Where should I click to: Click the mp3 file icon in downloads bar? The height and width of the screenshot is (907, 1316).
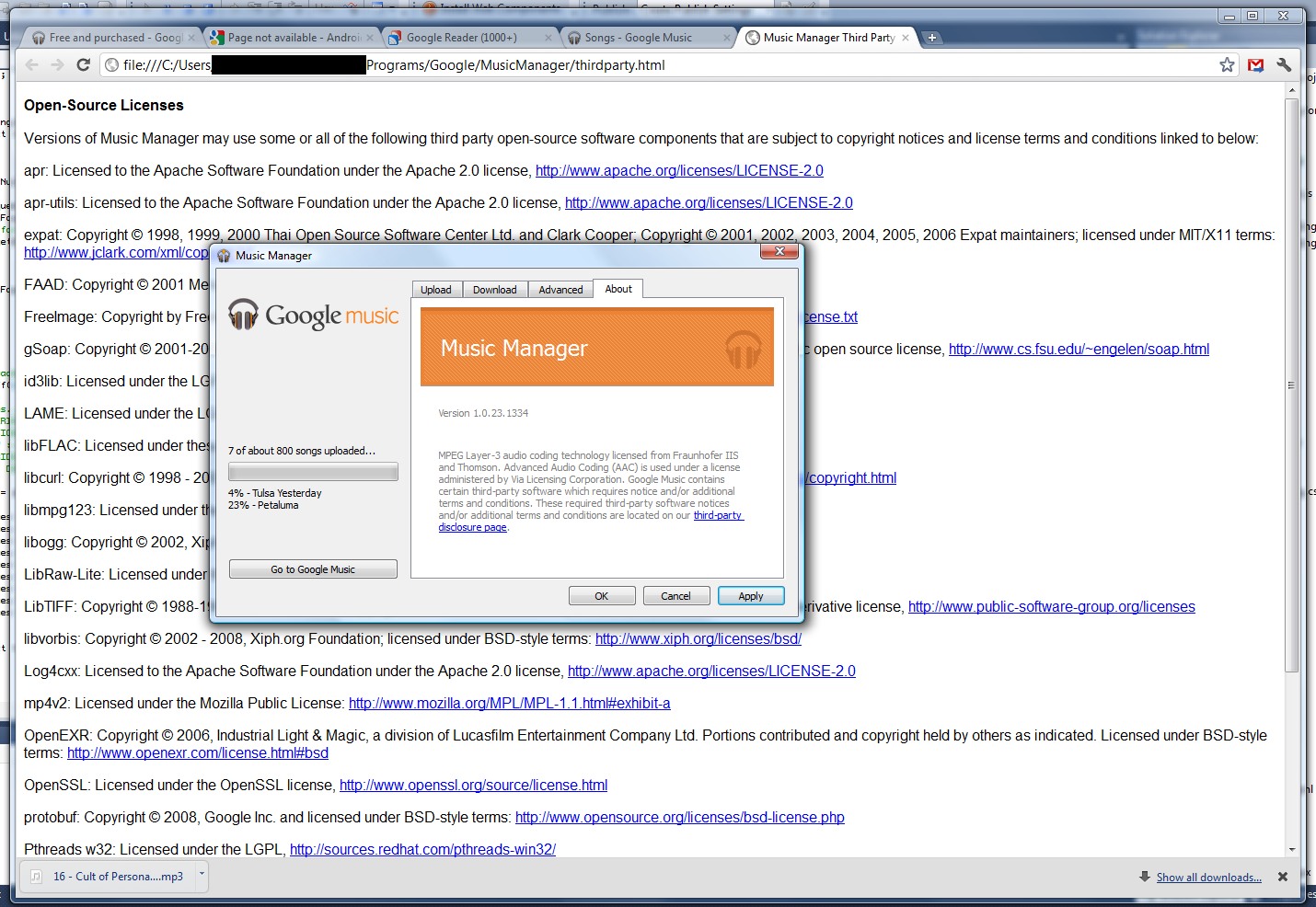[x=37, y=877]
